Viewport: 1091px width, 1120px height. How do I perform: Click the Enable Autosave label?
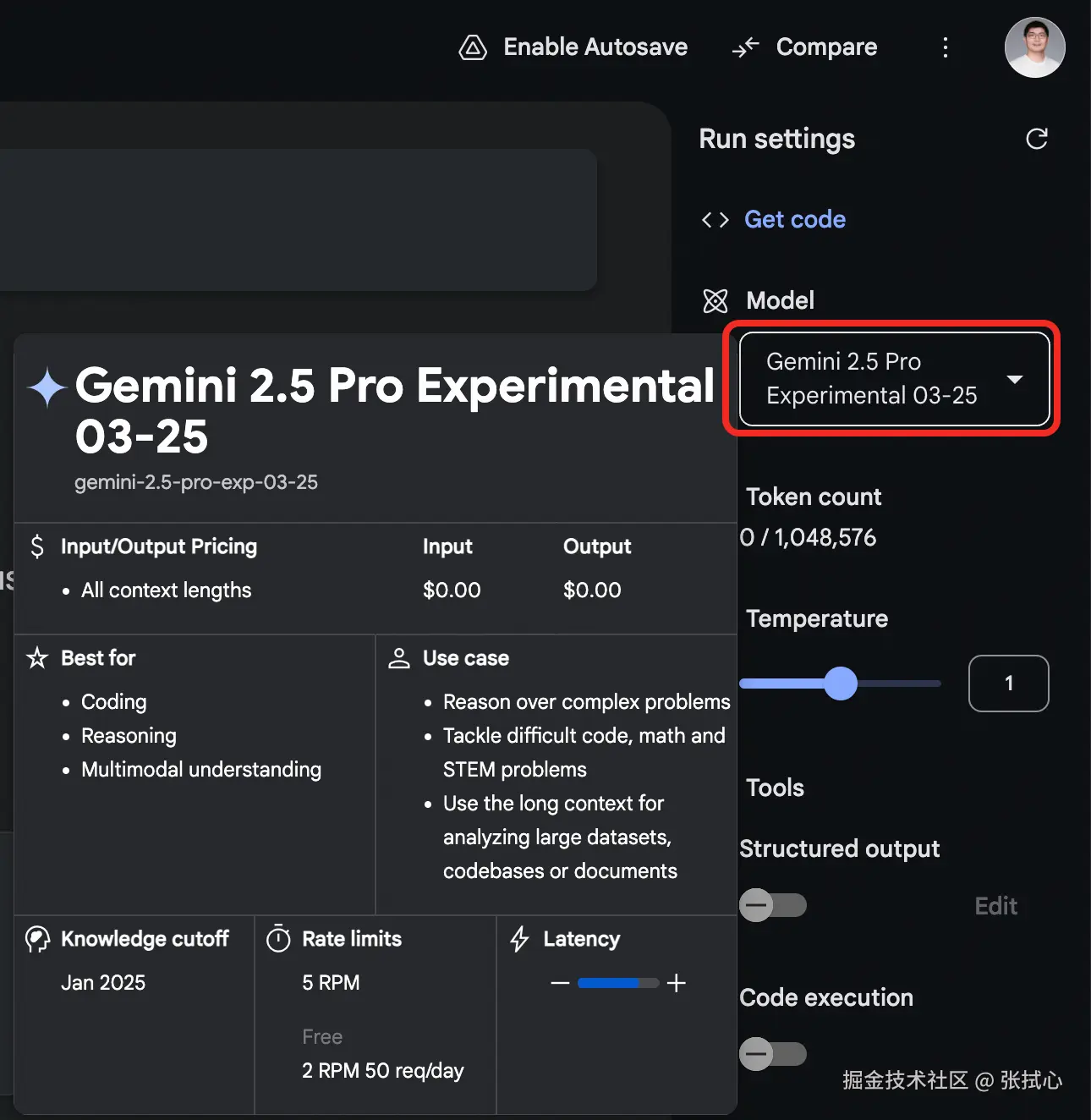coord(595,47)
